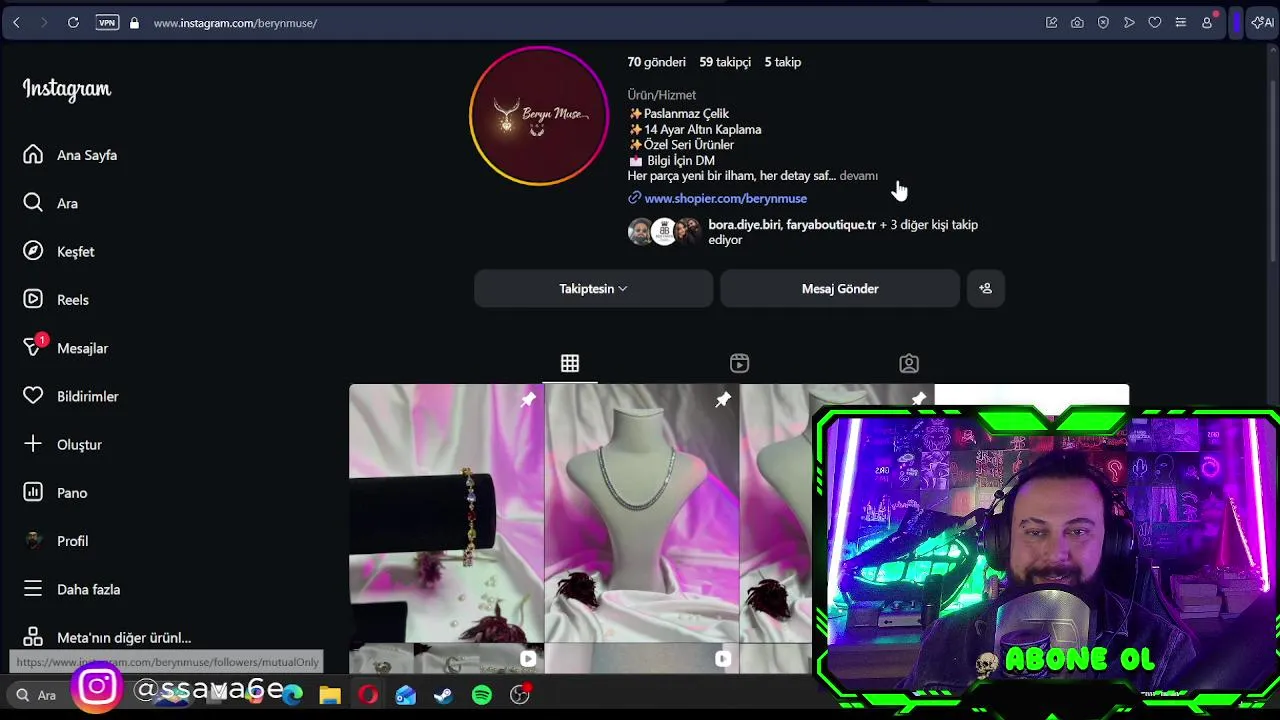Open the browser edit page pencil icon
Screen dimensions: 1280x720
(1051, 22)
